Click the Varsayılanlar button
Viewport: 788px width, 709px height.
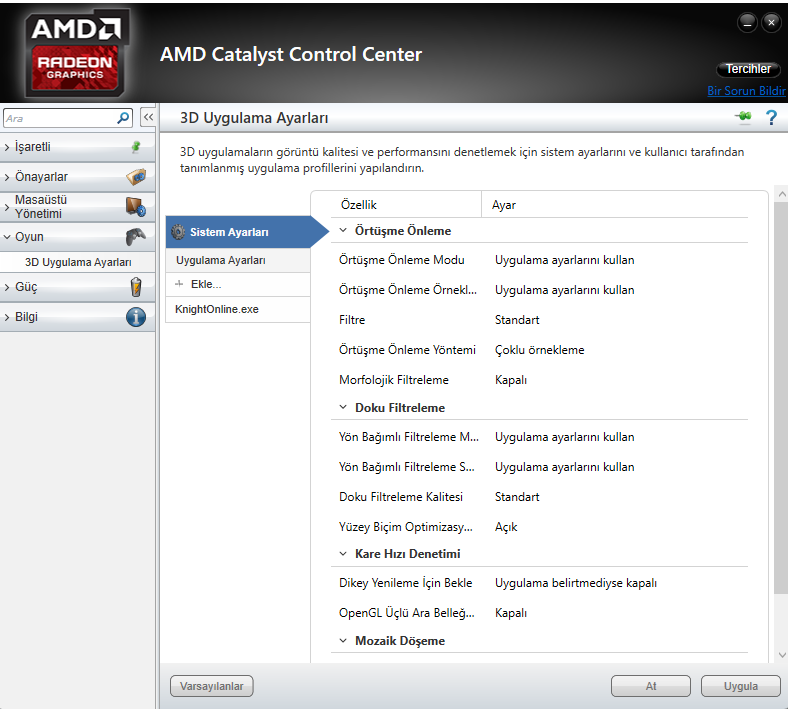pyautogui.click(x=212, y=686)
